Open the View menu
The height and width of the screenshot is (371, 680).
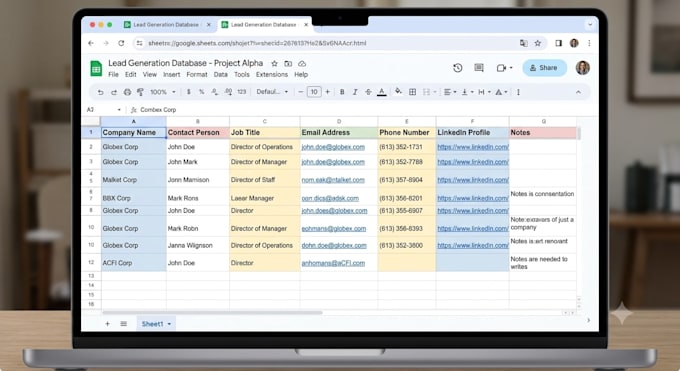(150, 75)
